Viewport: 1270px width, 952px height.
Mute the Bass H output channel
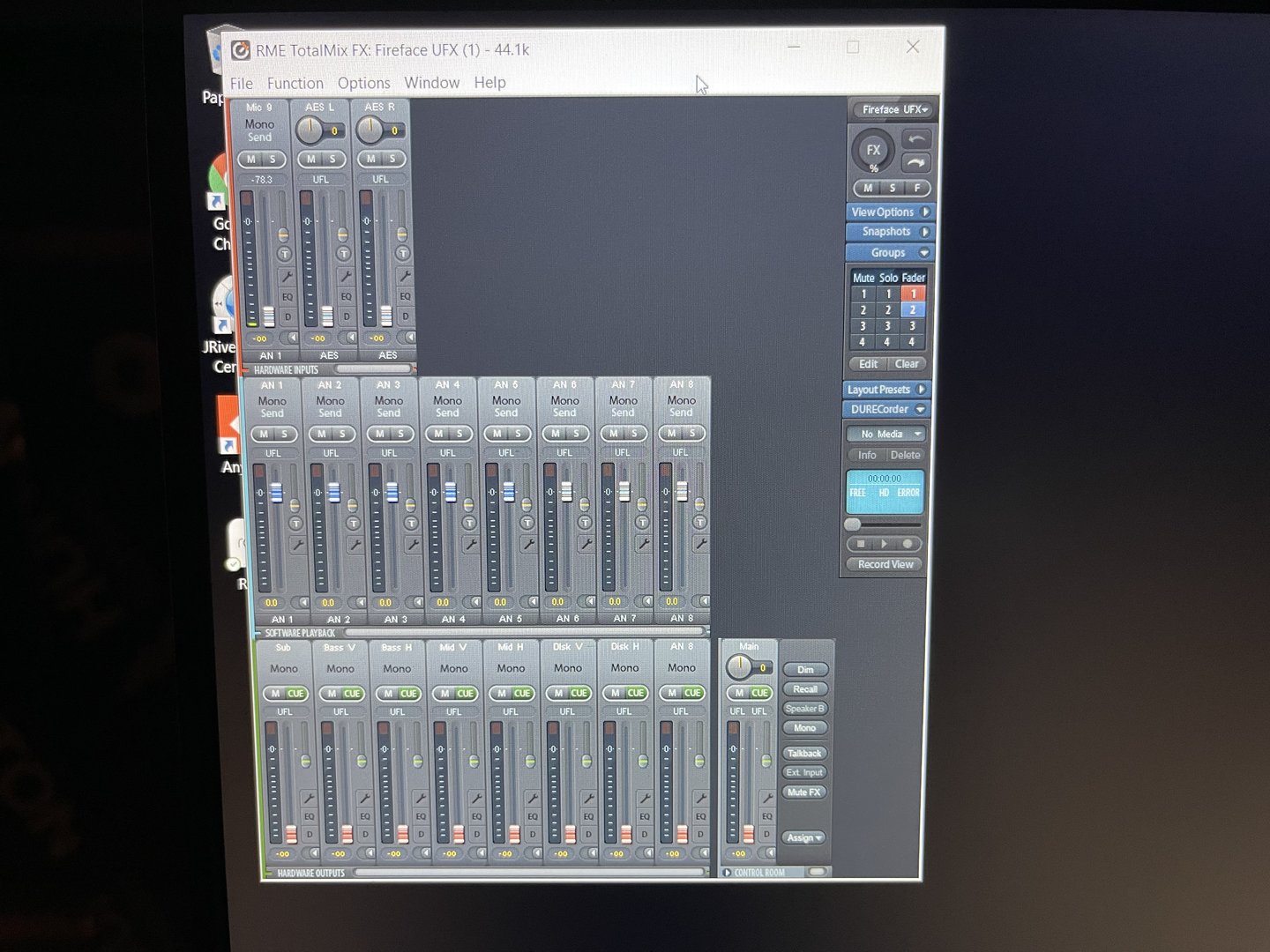click(x=389, y=694)
